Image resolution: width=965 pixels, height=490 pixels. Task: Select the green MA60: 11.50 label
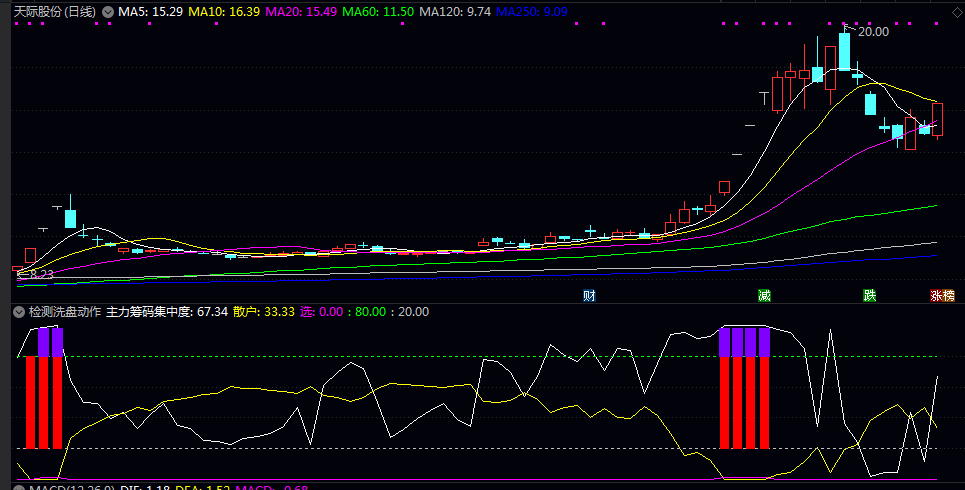click(x=378, y=12)
